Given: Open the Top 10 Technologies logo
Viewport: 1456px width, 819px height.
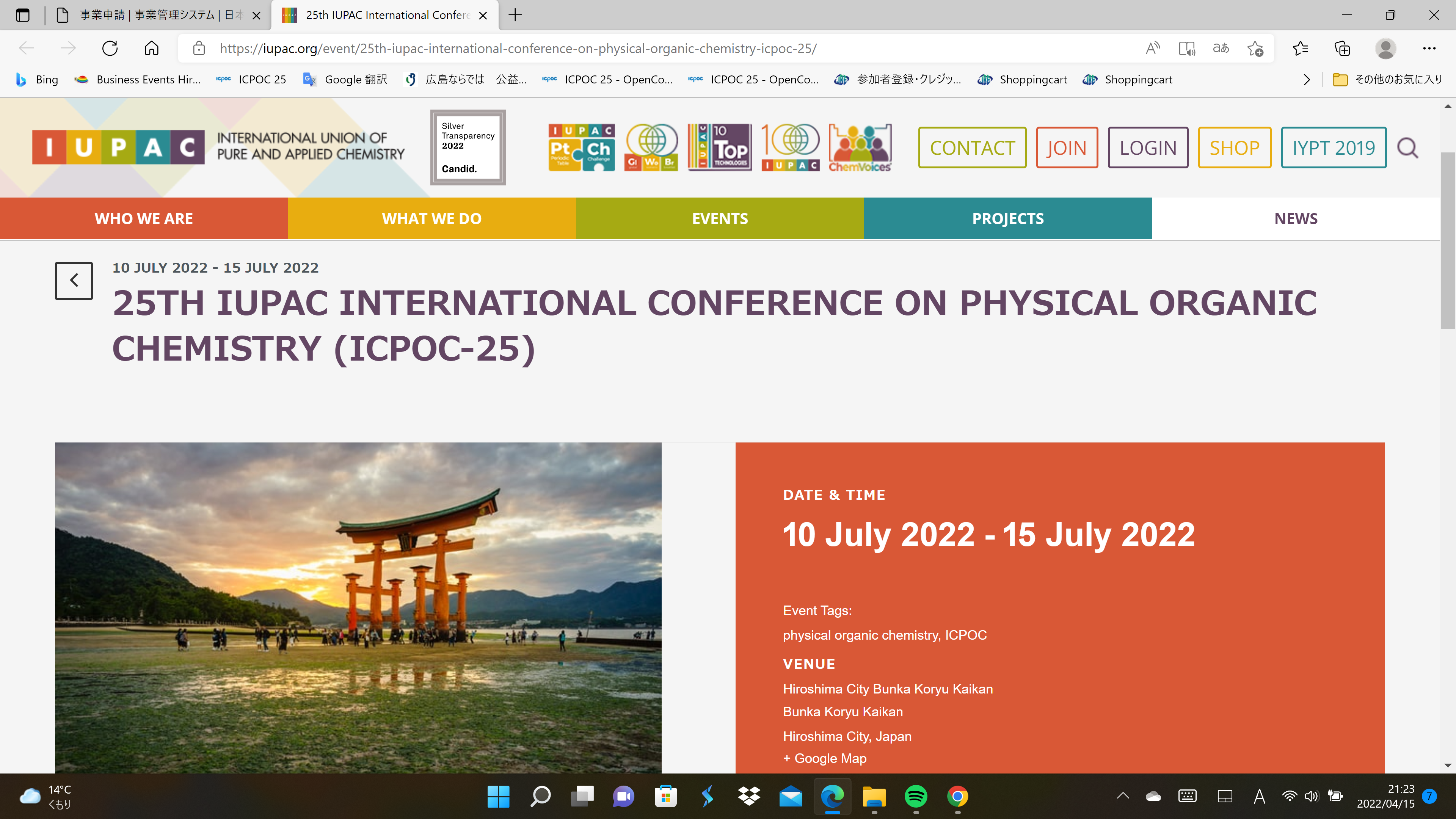Looking at the screenshot, I should 720,147.
